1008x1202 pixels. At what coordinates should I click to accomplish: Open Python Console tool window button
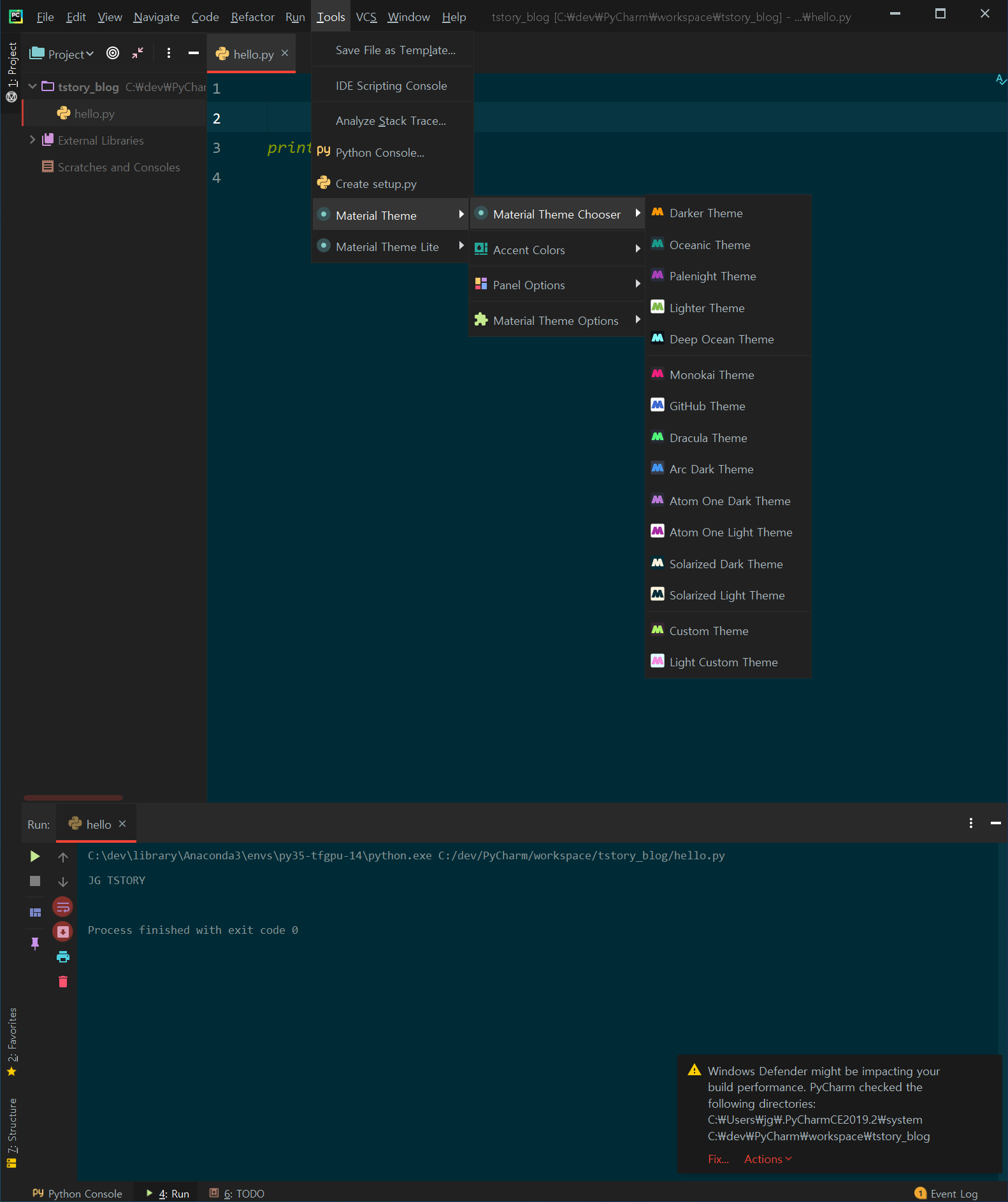tap(78, 1194)
